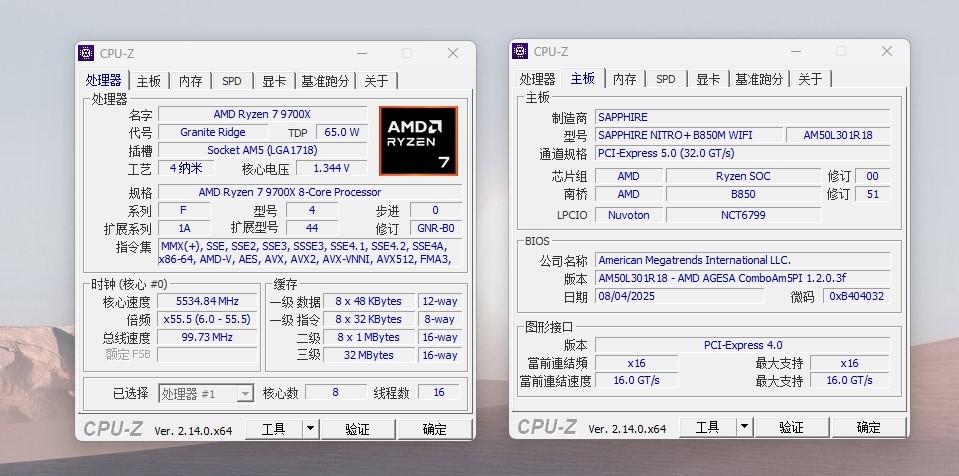Switch to 基准跑分 tab in the right window
This screenshot has height=476, width=959.
[x=759, y=79]
